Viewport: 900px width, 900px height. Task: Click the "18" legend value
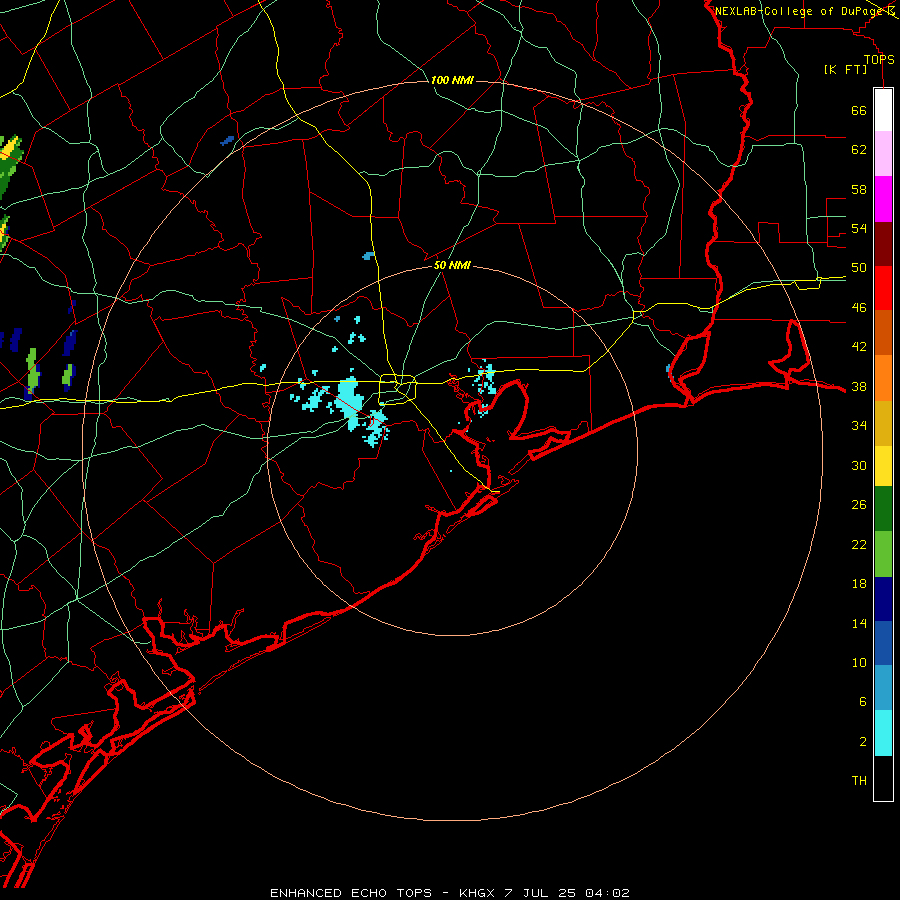point(859,584)
